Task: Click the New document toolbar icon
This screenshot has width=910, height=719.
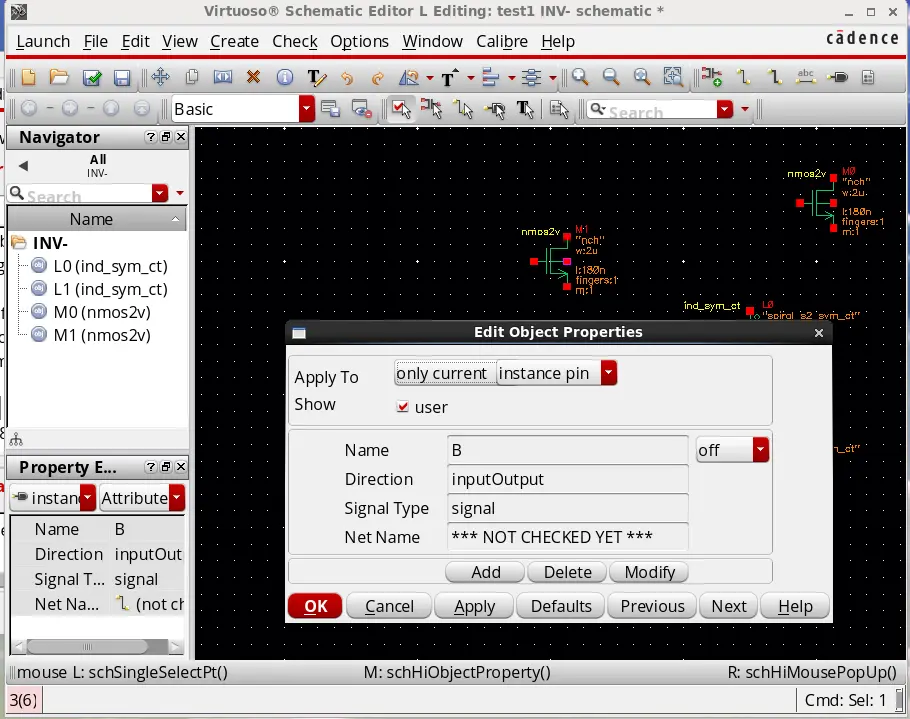Action: 28,77
